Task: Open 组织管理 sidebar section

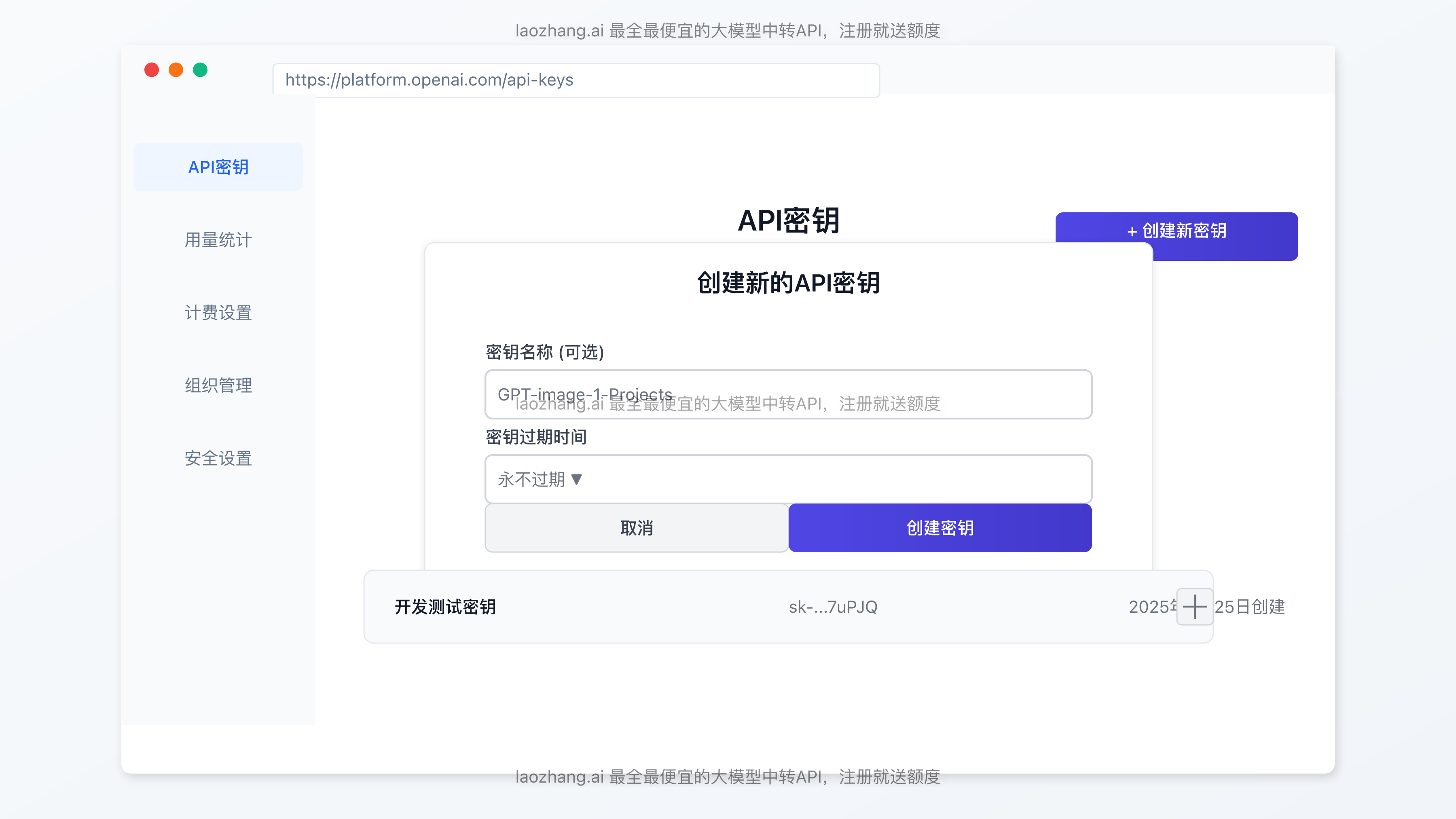Action: [218, 385]
